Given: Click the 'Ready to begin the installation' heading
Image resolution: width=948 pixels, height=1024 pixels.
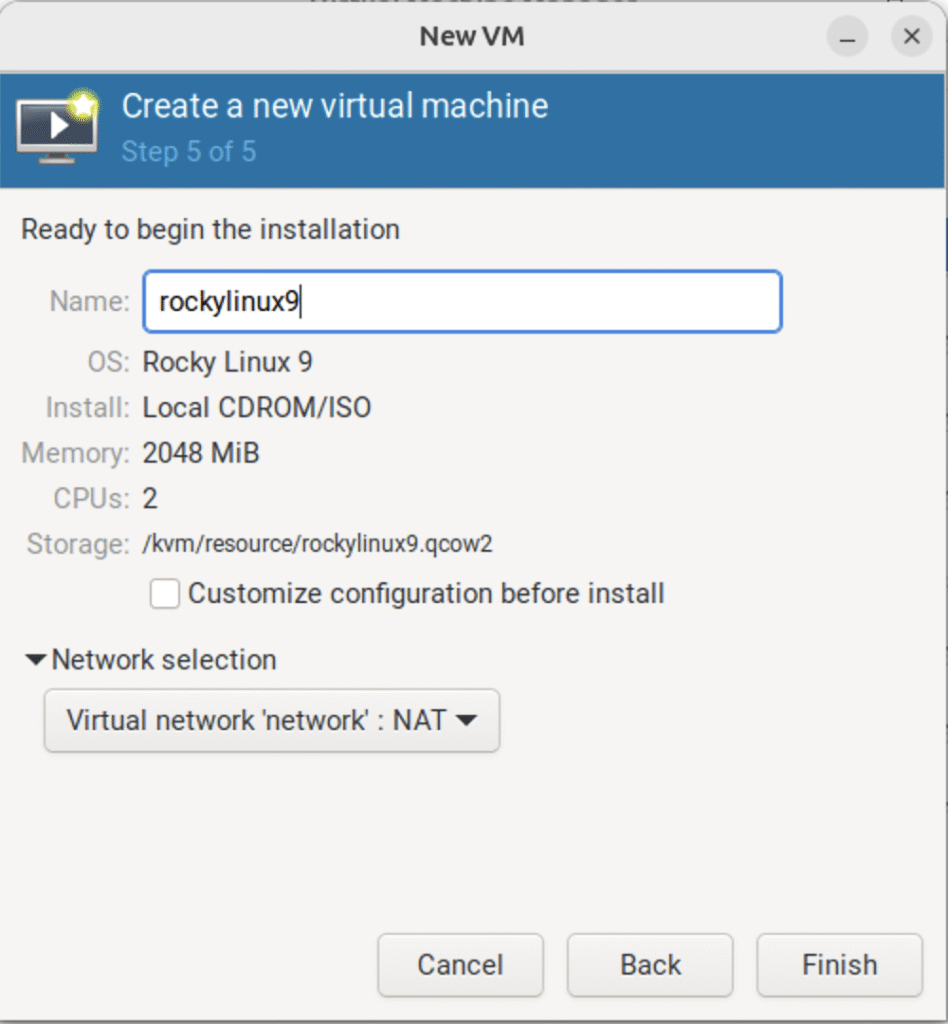Looking at the screenshot, I should 210,230.
